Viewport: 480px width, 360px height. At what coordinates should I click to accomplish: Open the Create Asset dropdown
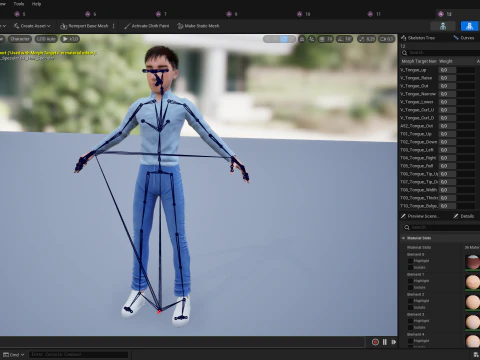coord(32,26)
